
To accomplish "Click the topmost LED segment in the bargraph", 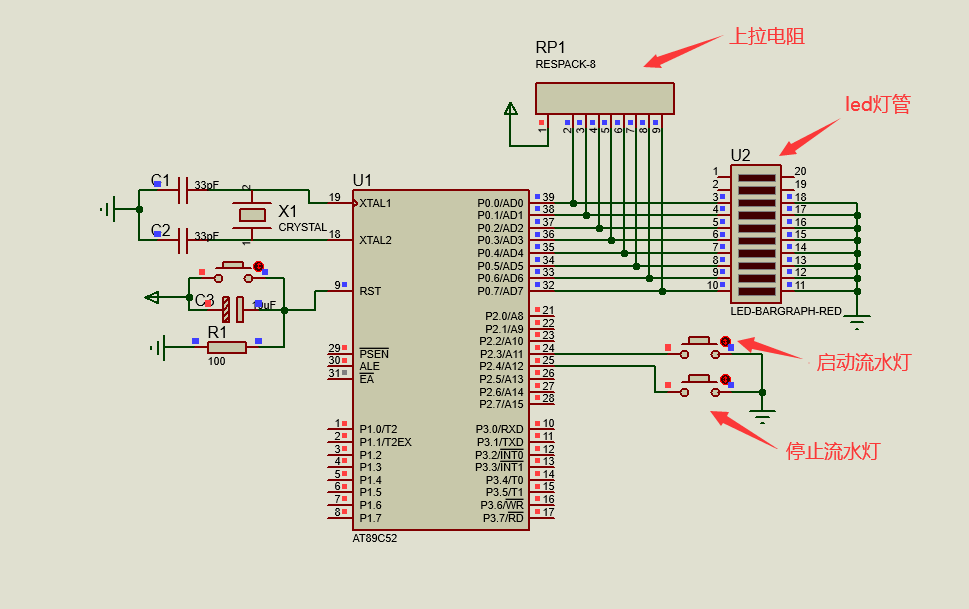I will (756, 178).
